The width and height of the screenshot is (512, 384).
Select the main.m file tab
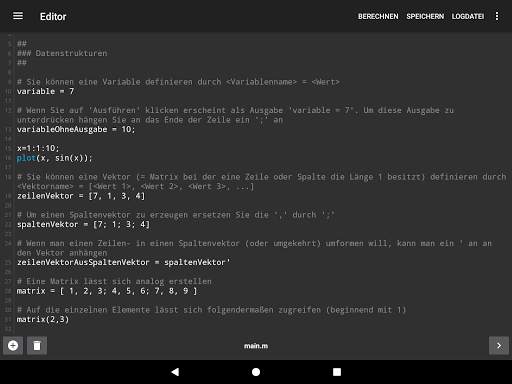256,346
